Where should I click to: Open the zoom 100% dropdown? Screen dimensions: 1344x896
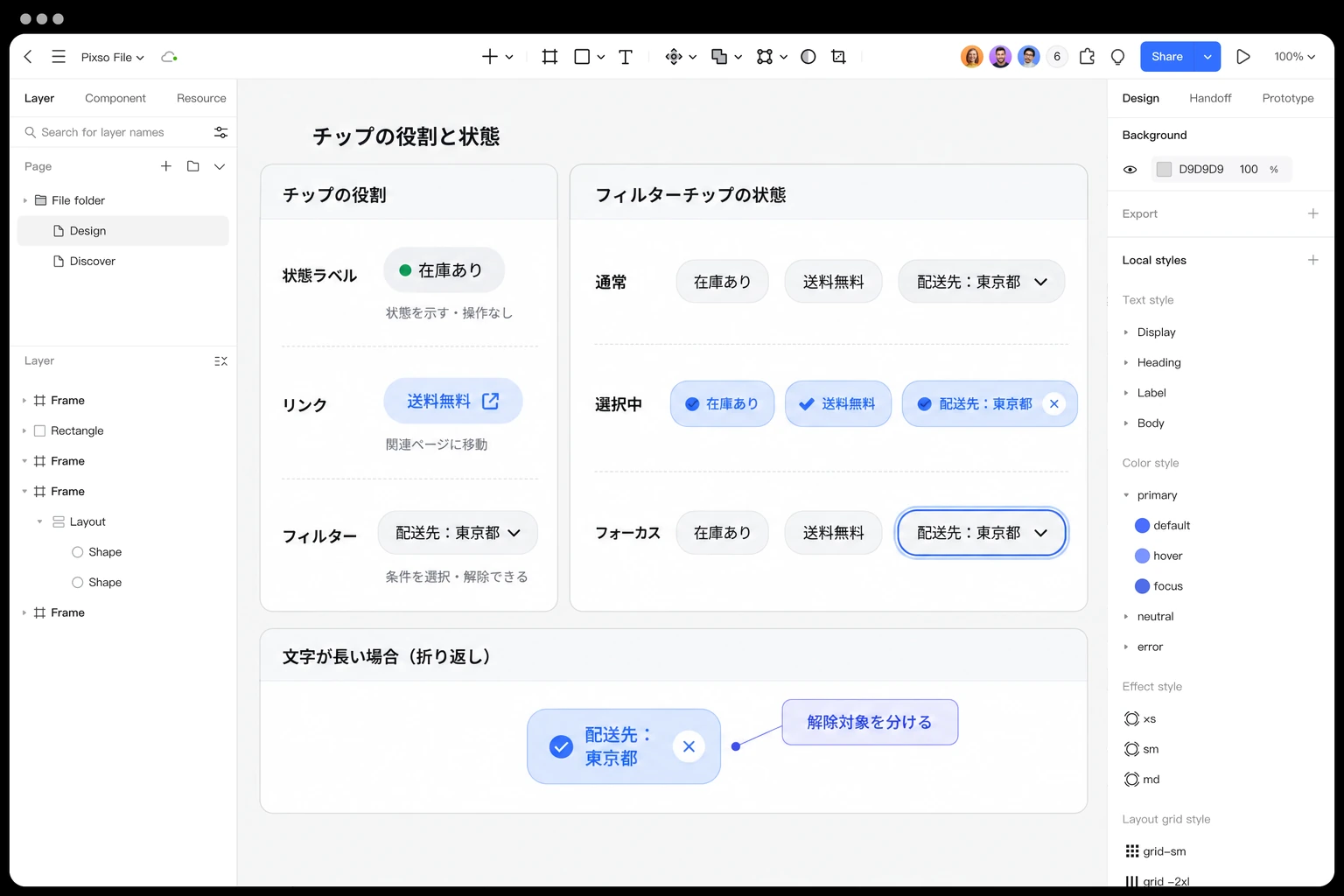point(1295,57)
